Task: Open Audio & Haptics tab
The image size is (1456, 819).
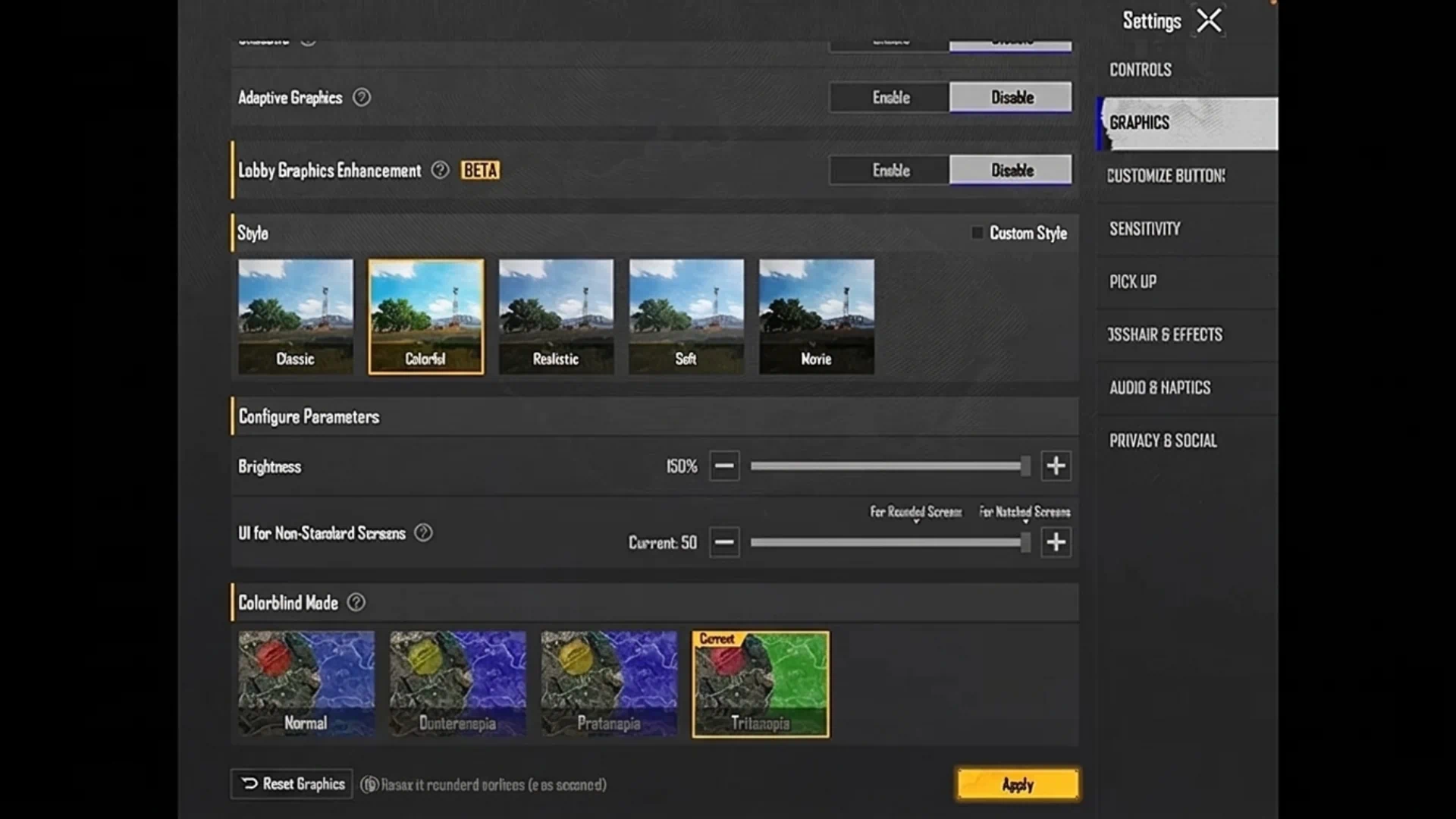Action: (1187, 388)
